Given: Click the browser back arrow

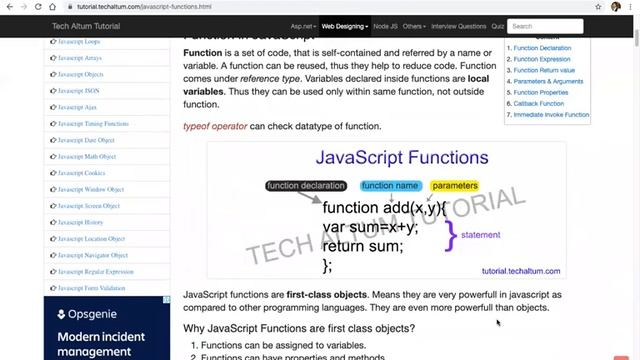Looking at the screenshot, I should pyautogui.click(x=10, y=7).
